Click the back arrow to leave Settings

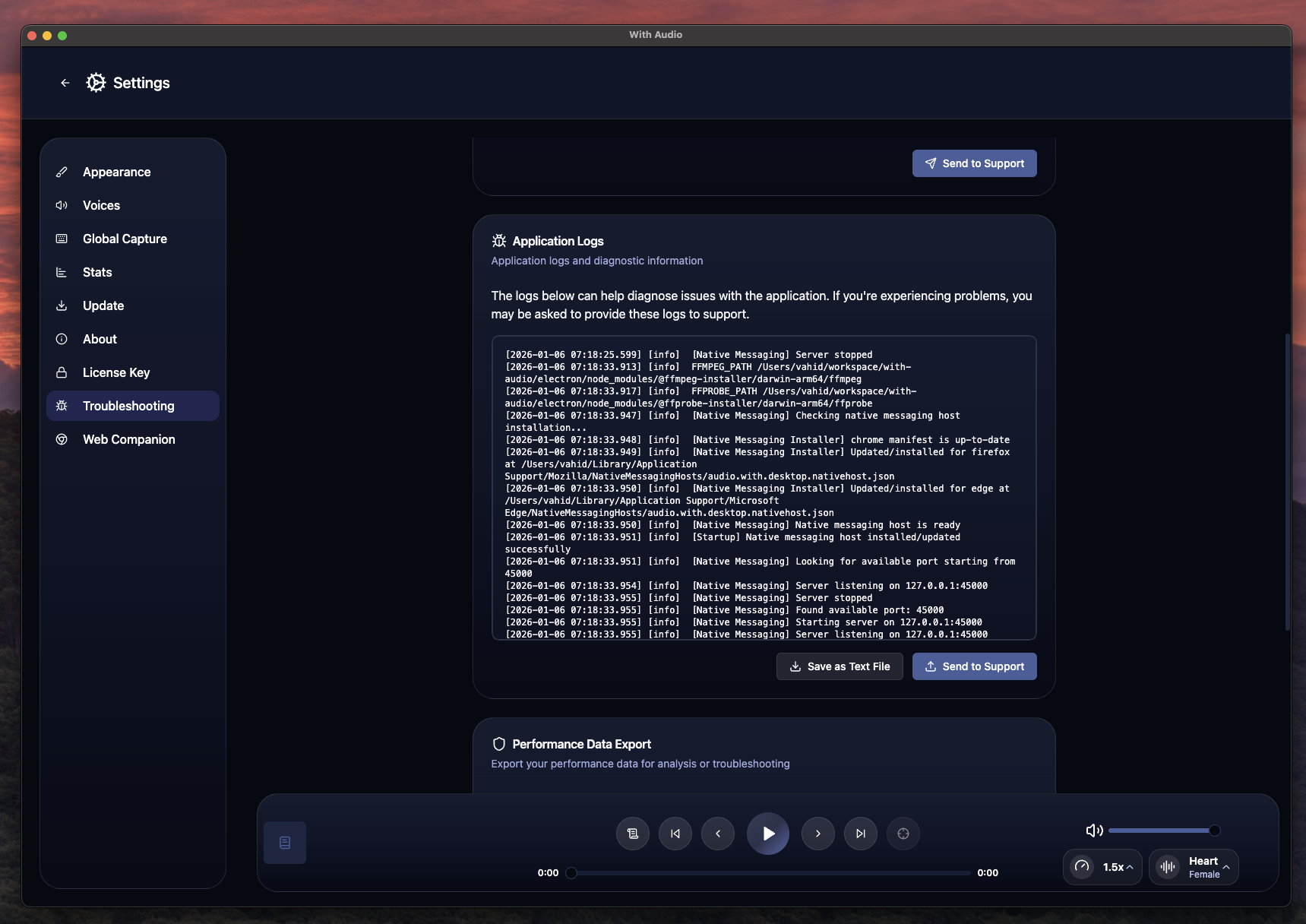tap(65, 83)
